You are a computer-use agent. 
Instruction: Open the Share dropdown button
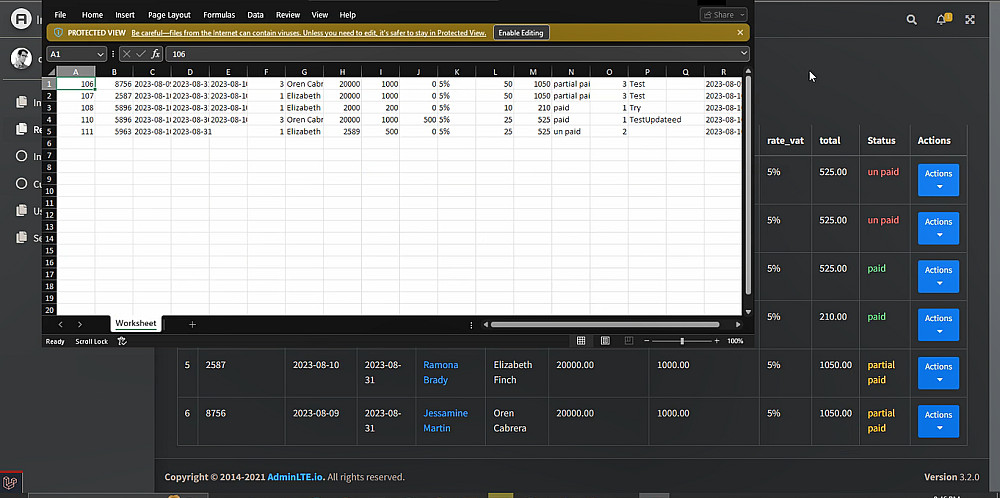pos(723,15)
